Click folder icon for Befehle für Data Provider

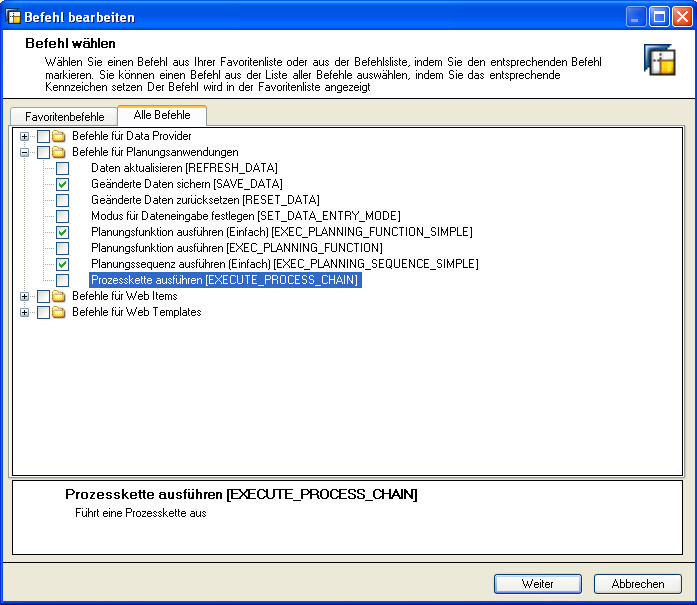[59, 136]
